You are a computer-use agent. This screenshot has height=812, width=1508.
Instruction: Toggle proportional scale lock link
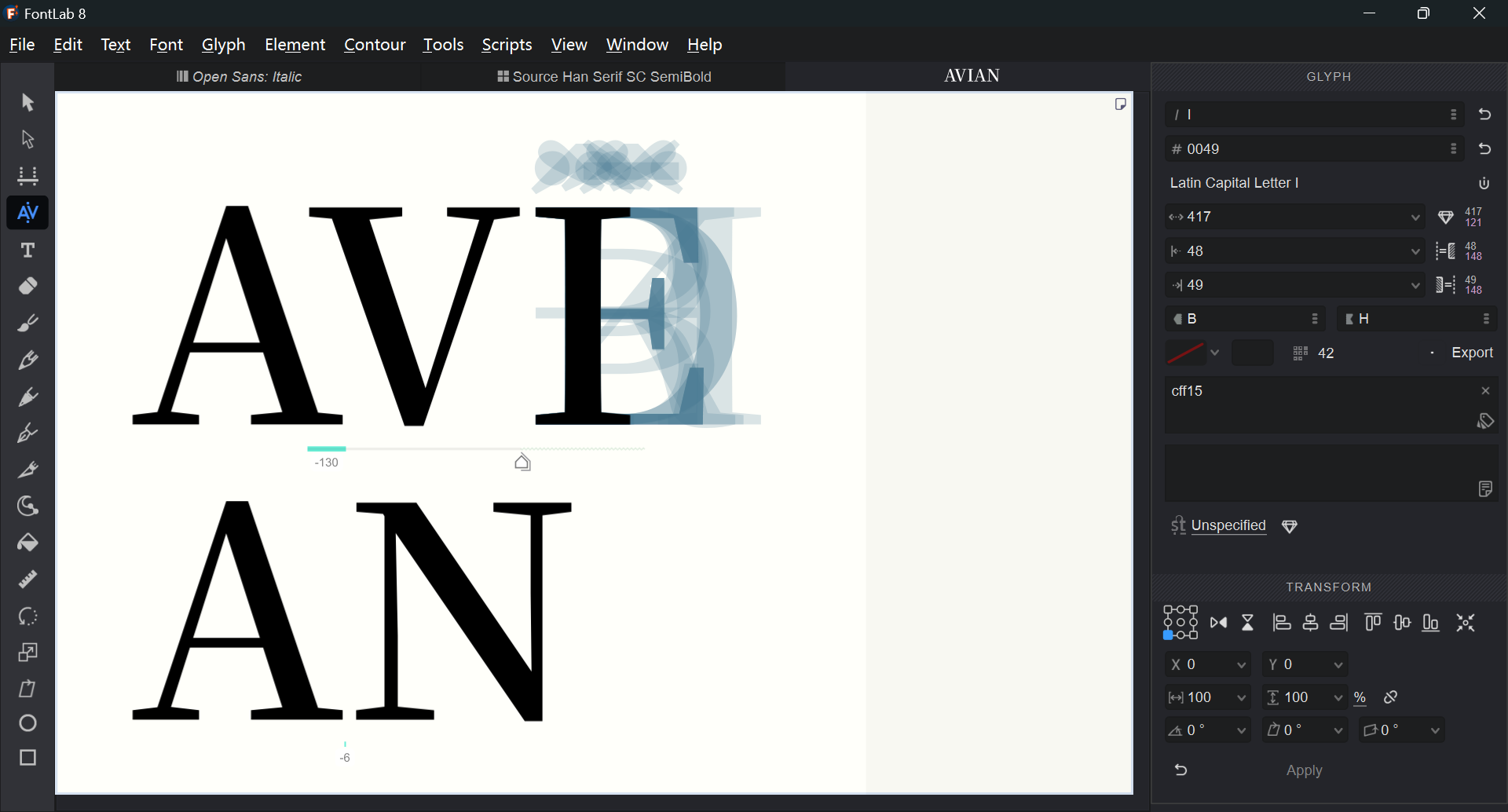[1391, 697]
